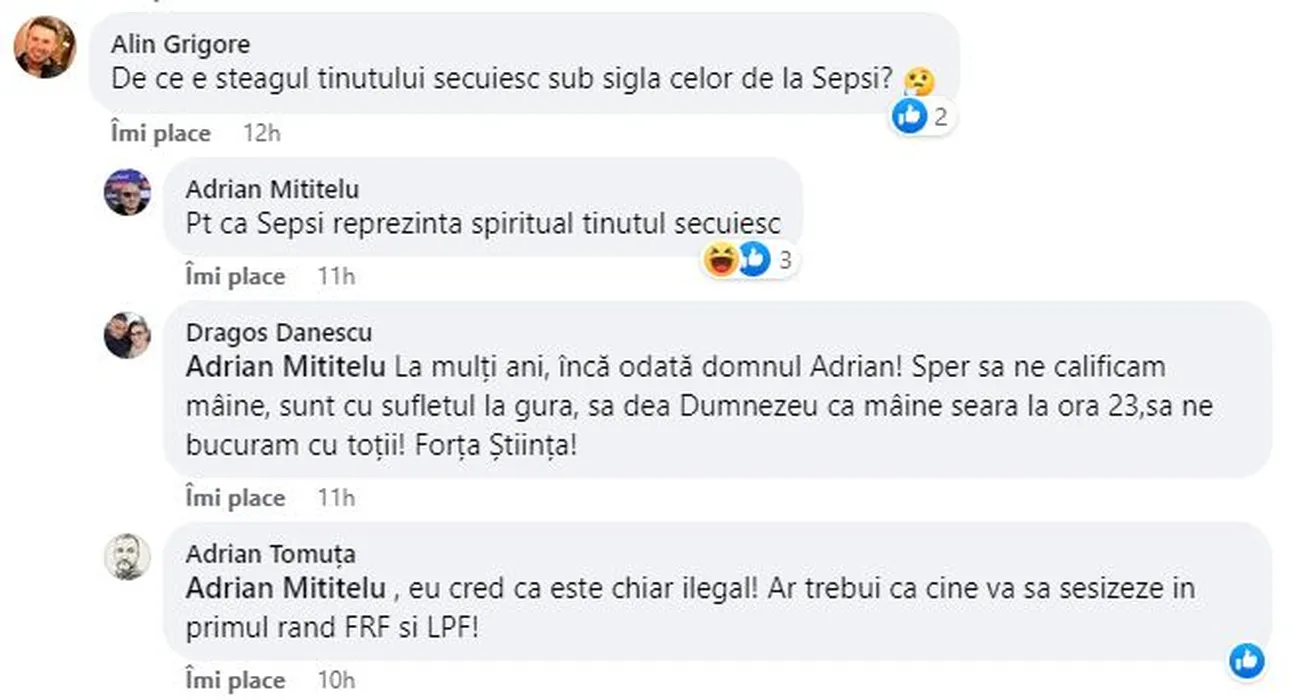Click blue like icon on Adrian Mititelu's comment
The image size is (1302, 700).
click(753, 261)
